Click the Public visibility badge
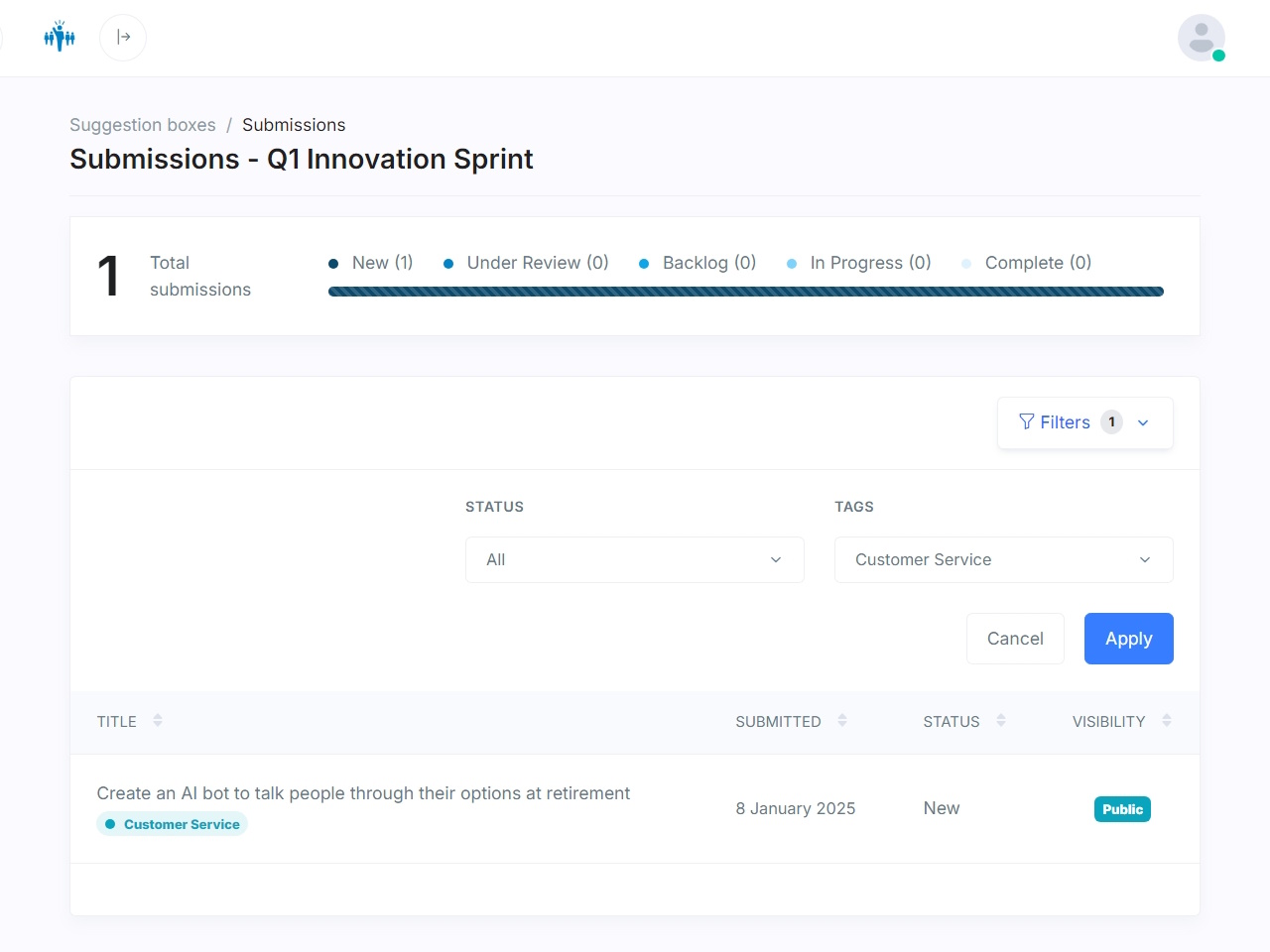 pos(1122,809)
